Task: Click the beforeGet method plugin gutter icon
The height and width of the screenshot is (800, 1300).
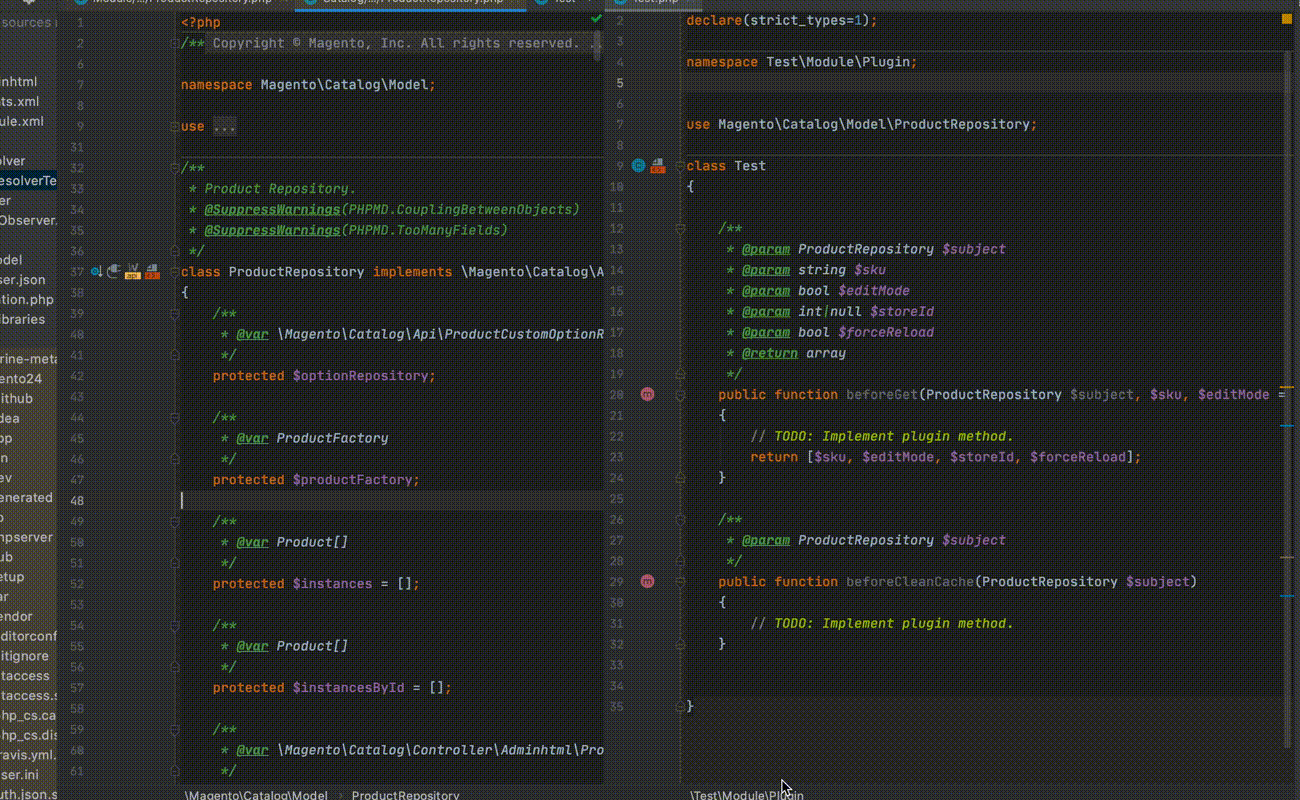Action: click(x=647, y=395)
